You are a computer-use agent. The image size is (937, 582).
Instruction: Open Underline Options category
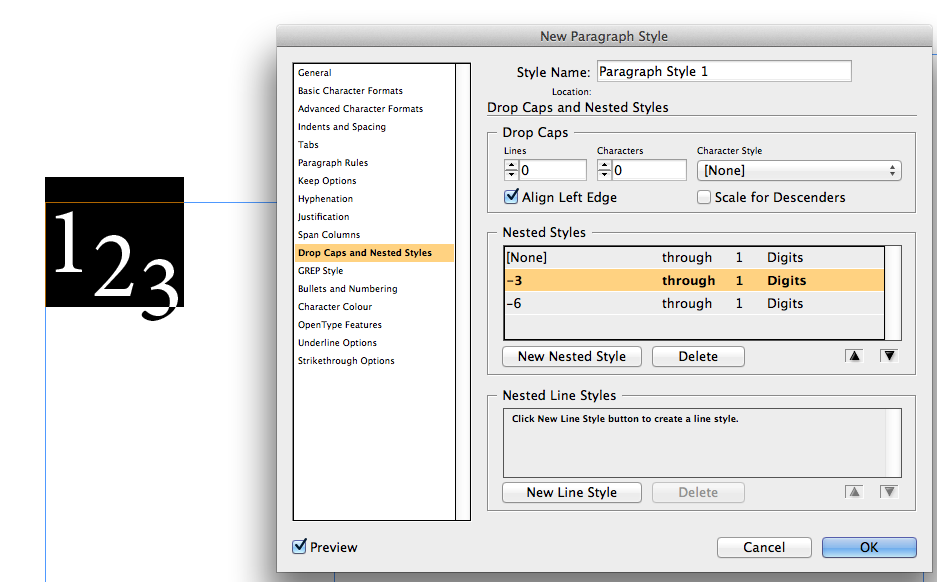click(337, 342)
